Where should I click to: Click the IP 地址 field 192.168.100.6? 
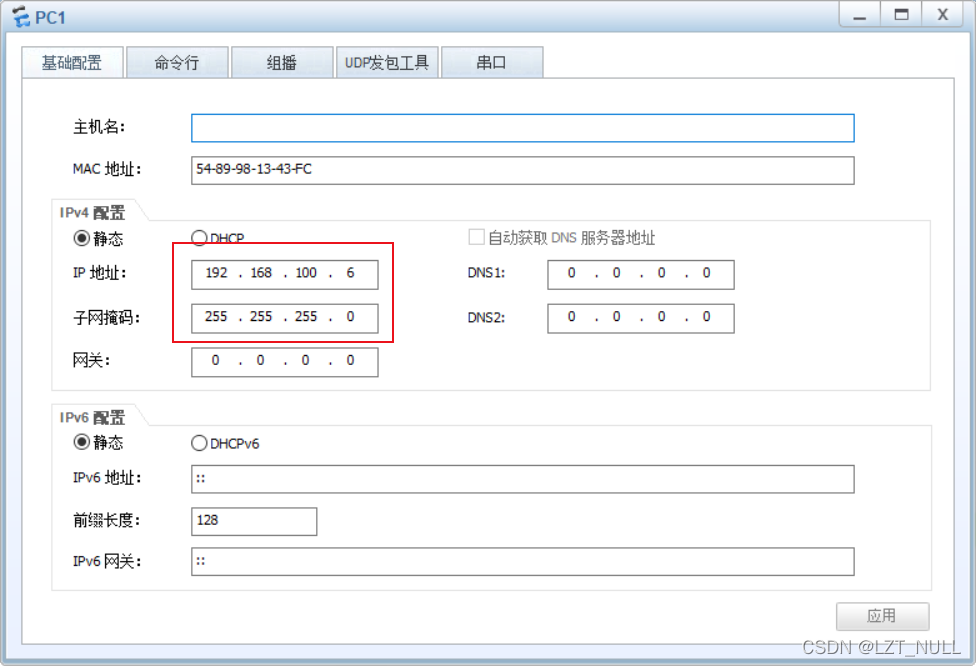click(284, 274)
